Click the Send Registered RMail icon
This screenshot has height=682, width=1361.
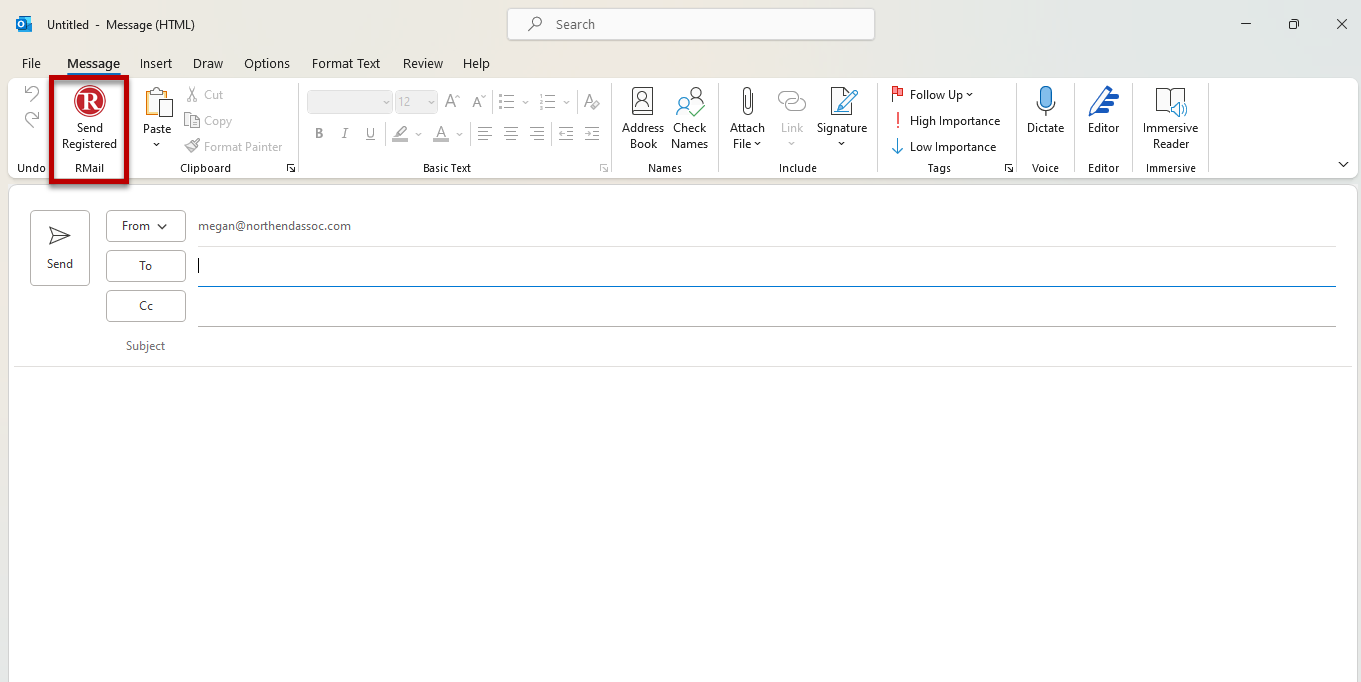coord(89,118)
